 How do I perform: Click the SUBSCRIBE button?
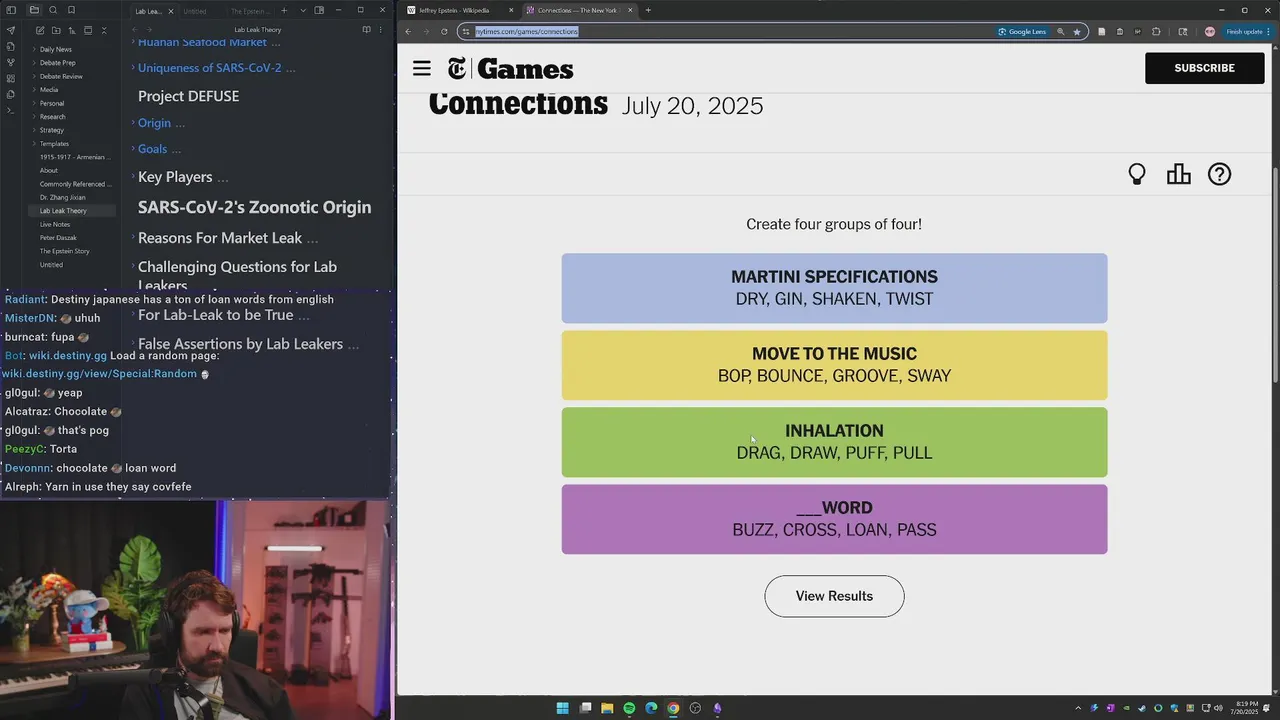pyautogui.click(x=1204, y=68)
